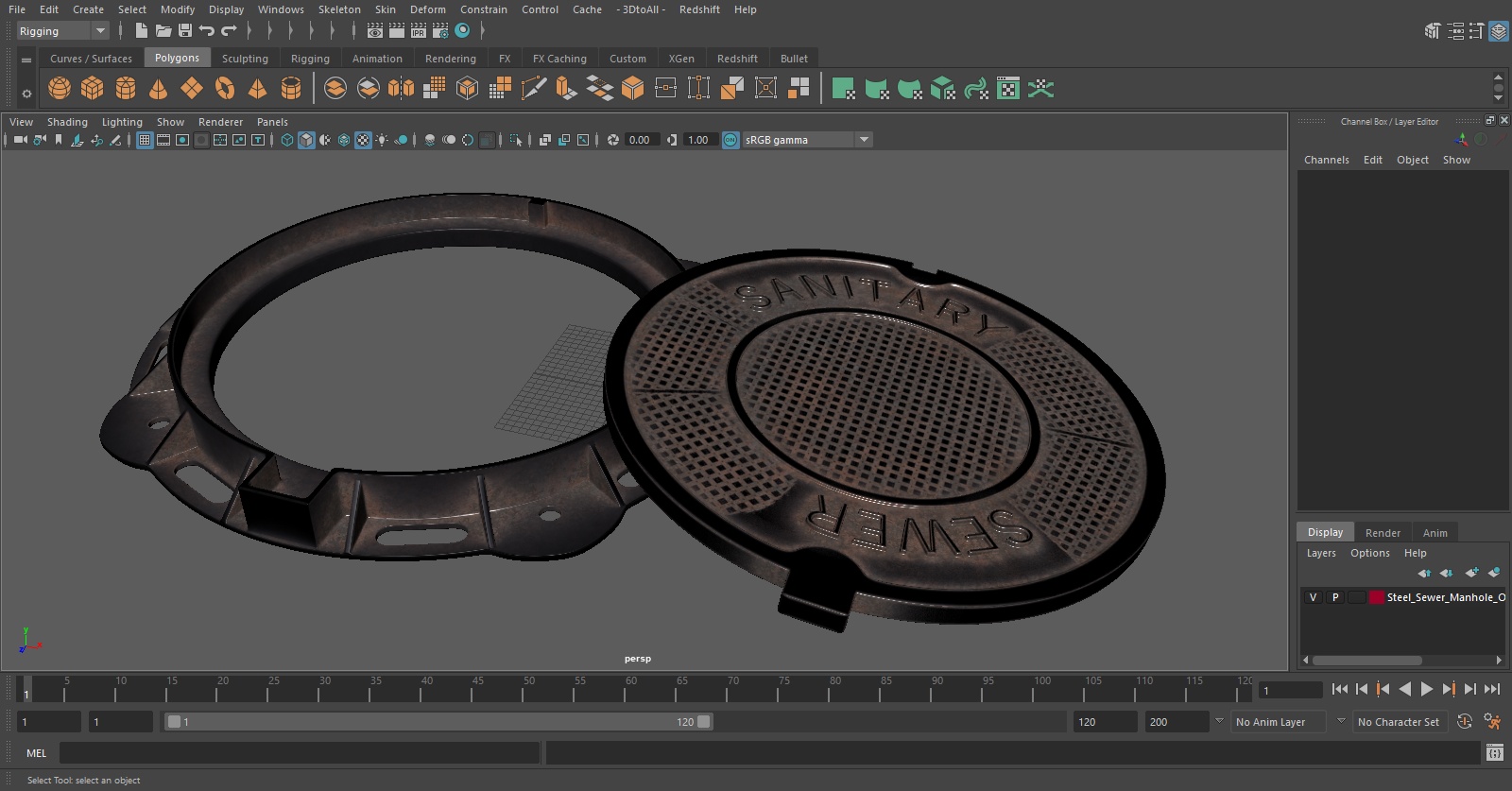Screen dimensions: 1512x791
Task: Open the shelf tab switcher menu icon
Action: (x=26, y=60)
